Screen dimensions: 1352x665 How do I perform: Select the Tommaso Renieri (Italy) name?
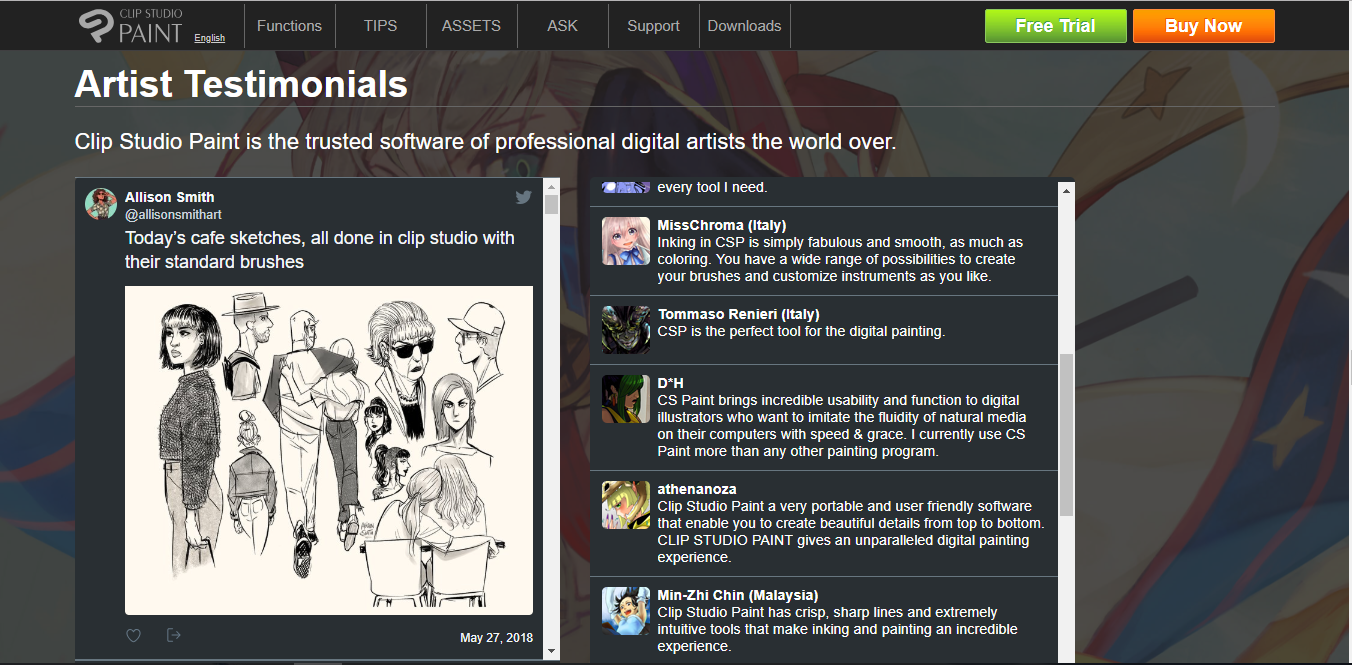(x=739, y=314)
